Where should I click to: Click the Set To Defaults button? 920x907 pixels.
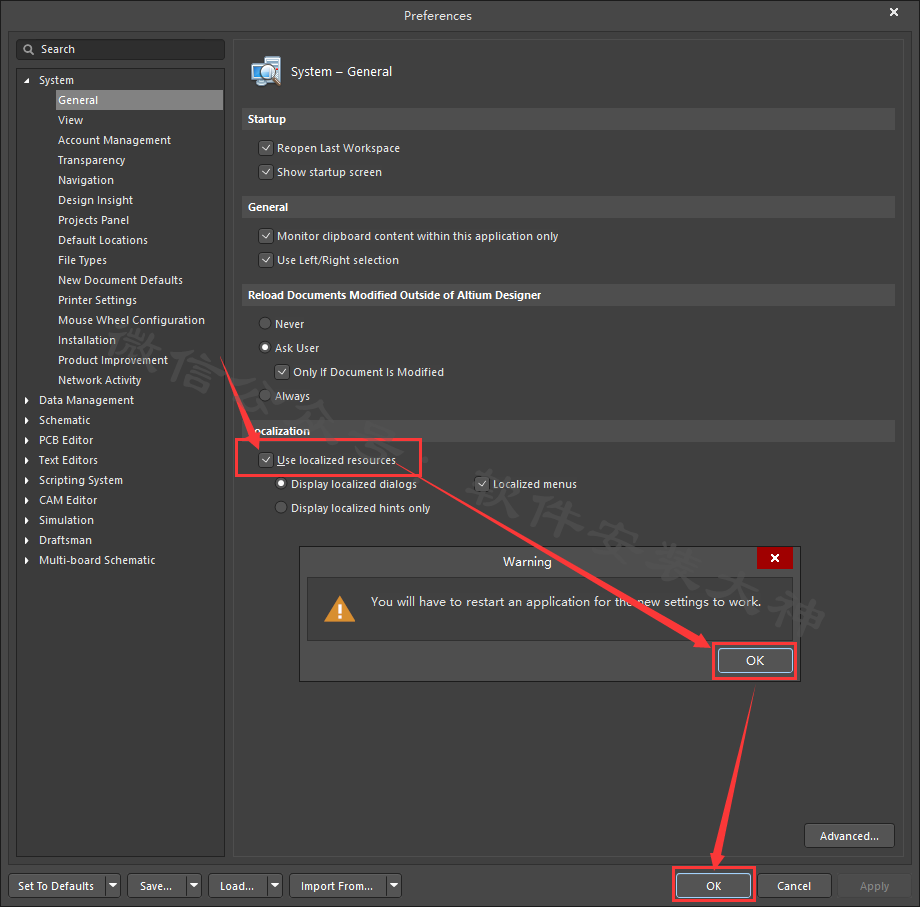(x=56, y=886)
